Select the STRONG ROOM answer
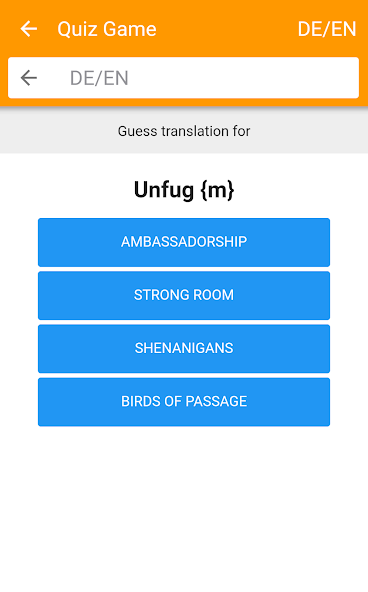 [x=184, y=296]
